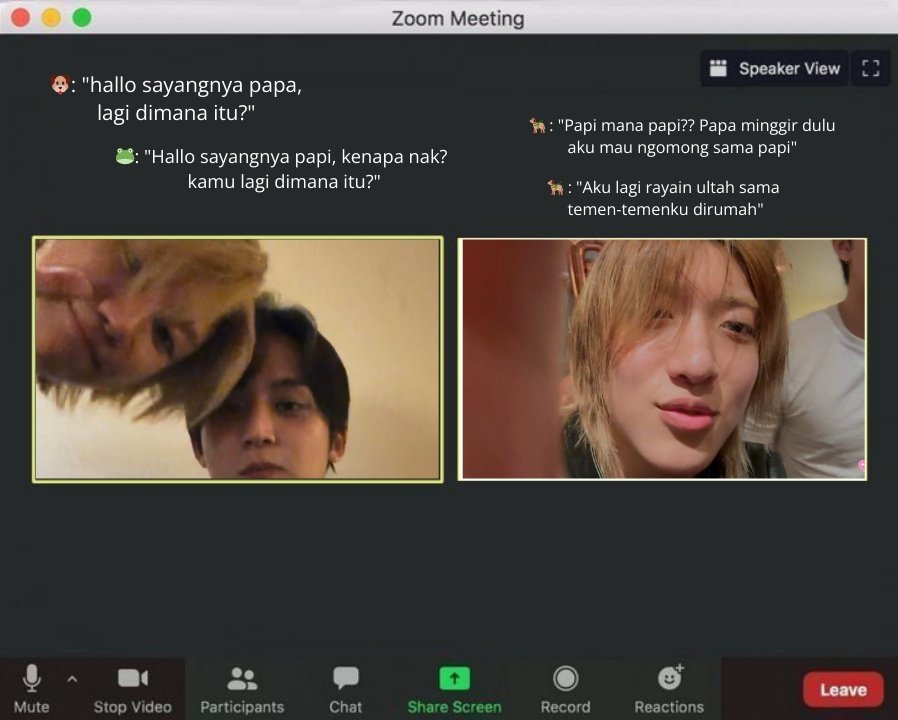The image size is (898, 720).
Task: Start Share Screen
Action: [x=454, y=688]
